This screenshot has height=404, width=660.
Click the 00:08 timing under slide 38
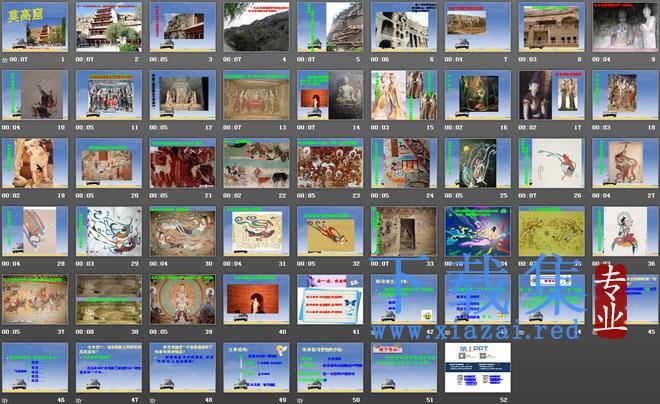85,332
